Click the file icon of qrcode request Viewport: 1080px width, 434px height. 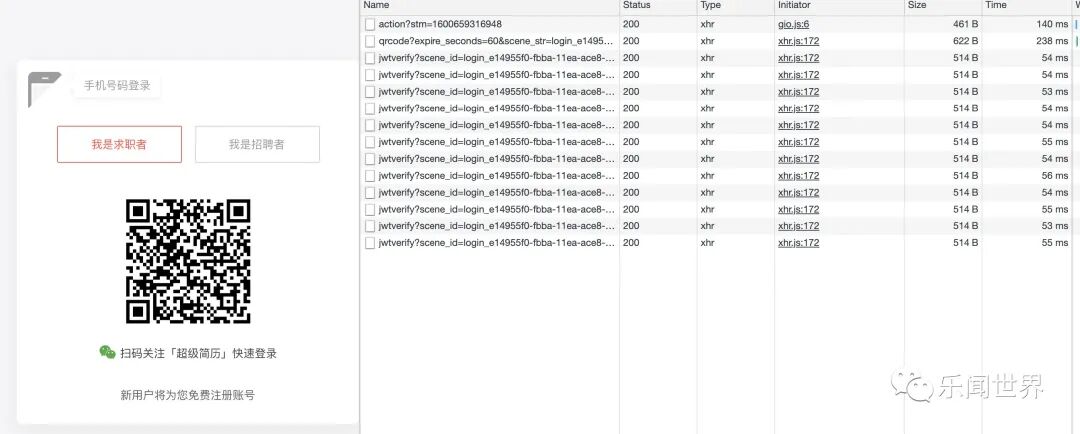click(x=370, y=41)
